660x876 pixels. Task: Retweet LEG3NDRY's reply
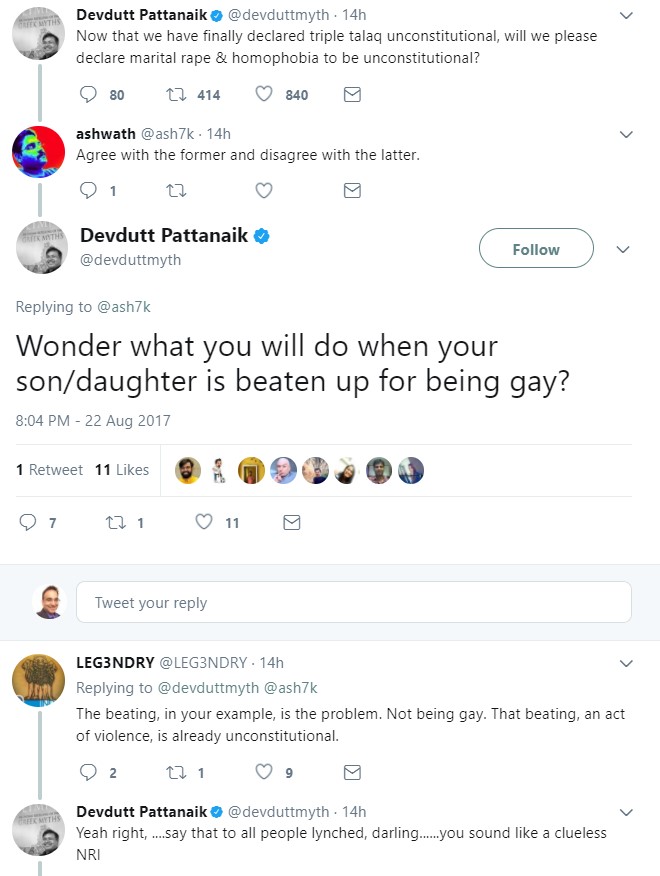pos(176,772)
